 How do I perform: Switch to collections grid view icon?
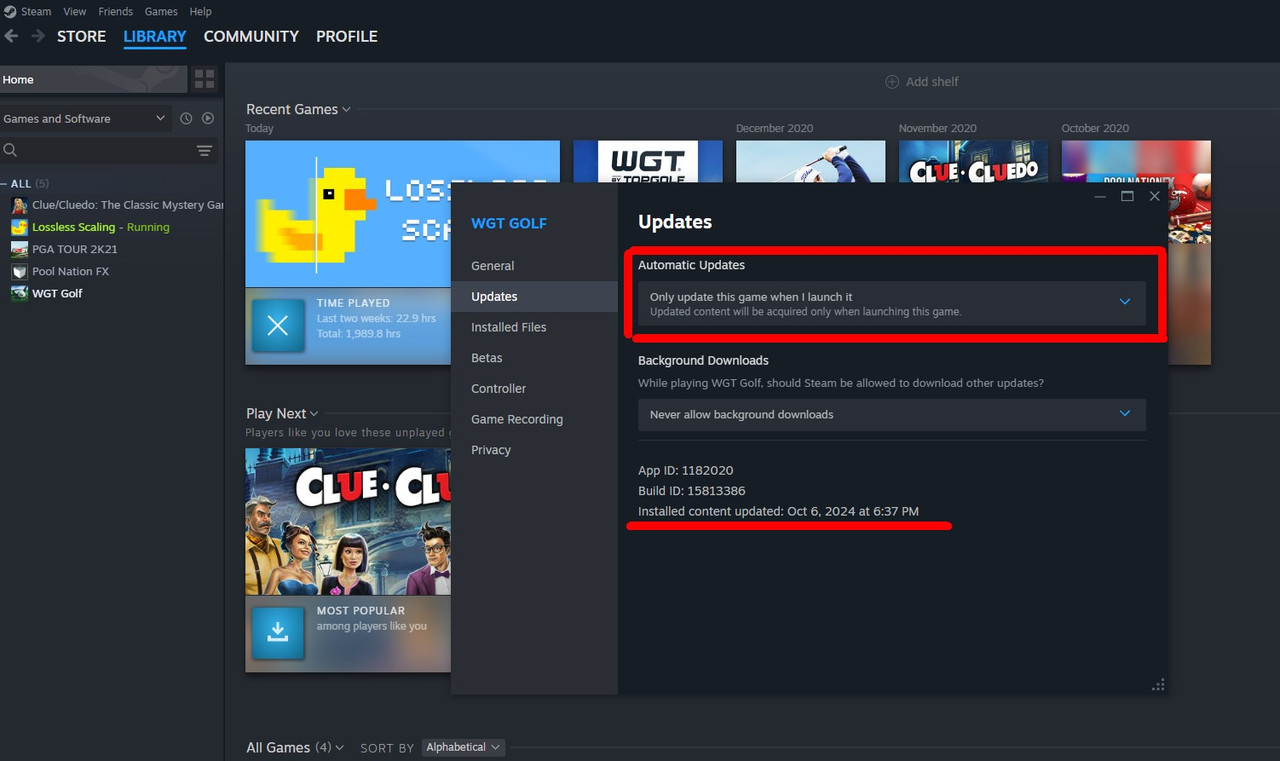pos(205,80)
